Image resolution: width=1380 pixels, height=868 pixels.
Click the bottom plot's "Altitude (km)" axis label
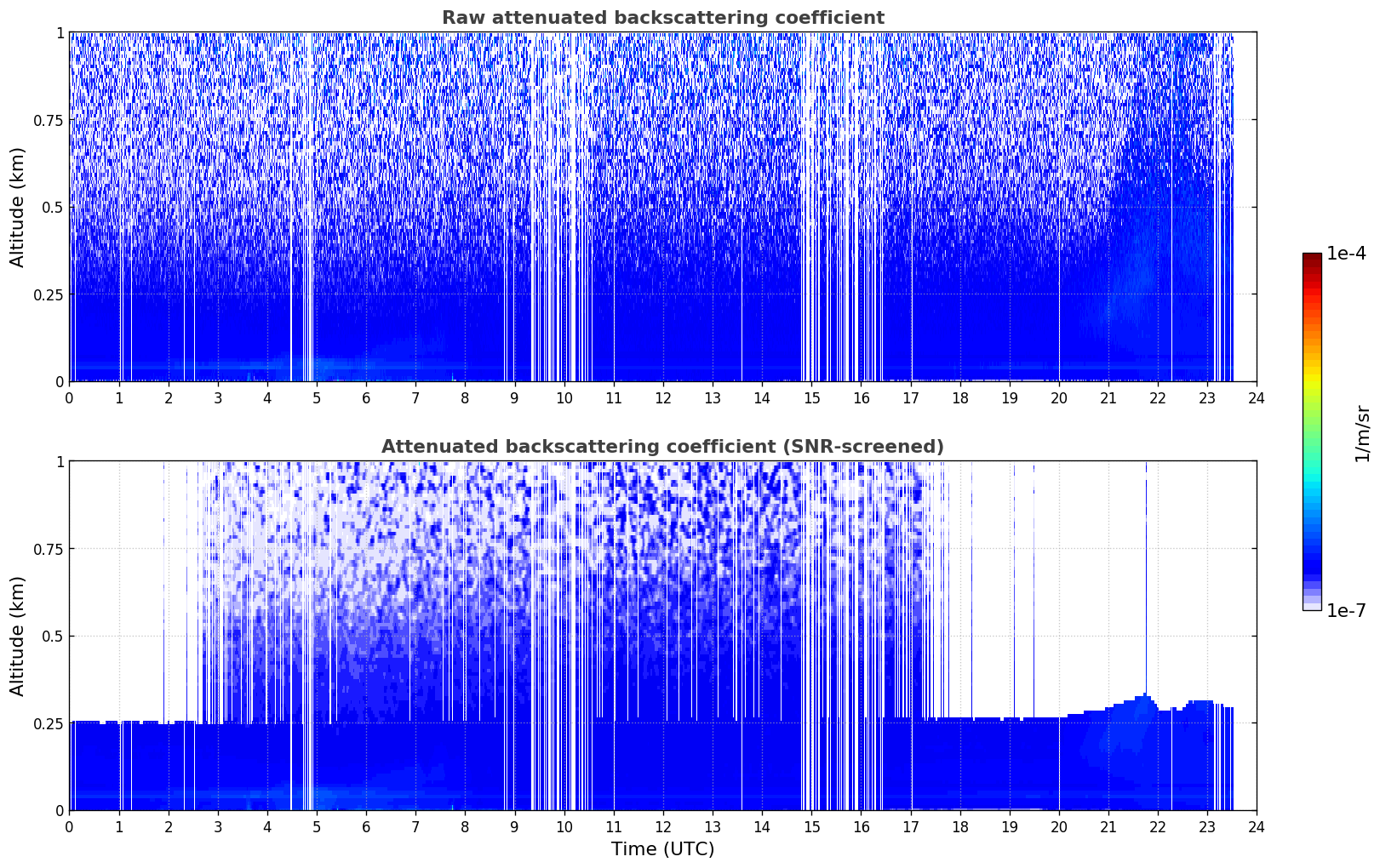click(18, 636)
